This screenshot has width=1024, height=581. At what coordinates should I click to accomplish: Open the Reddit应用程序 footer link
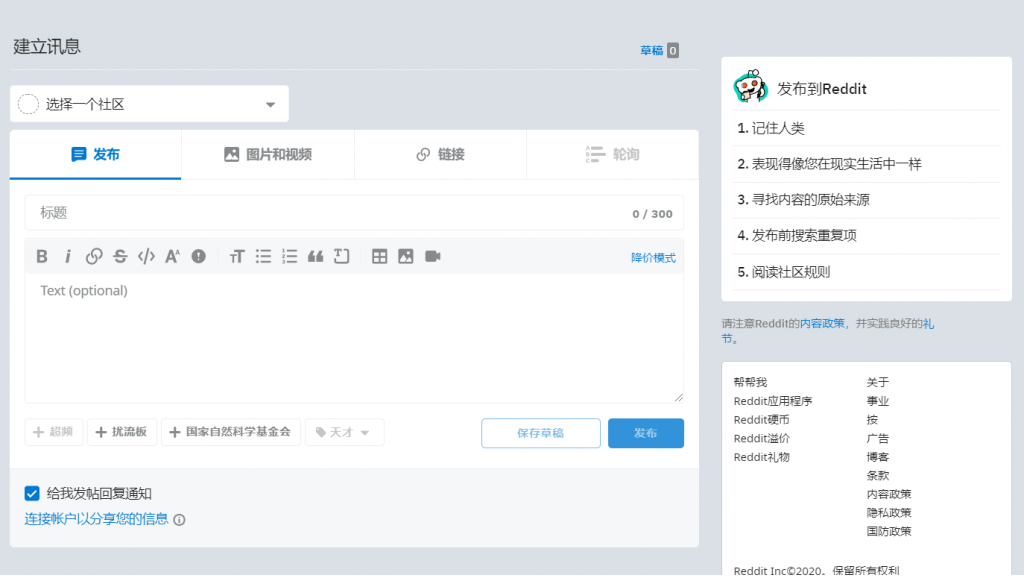click(773, 401)
